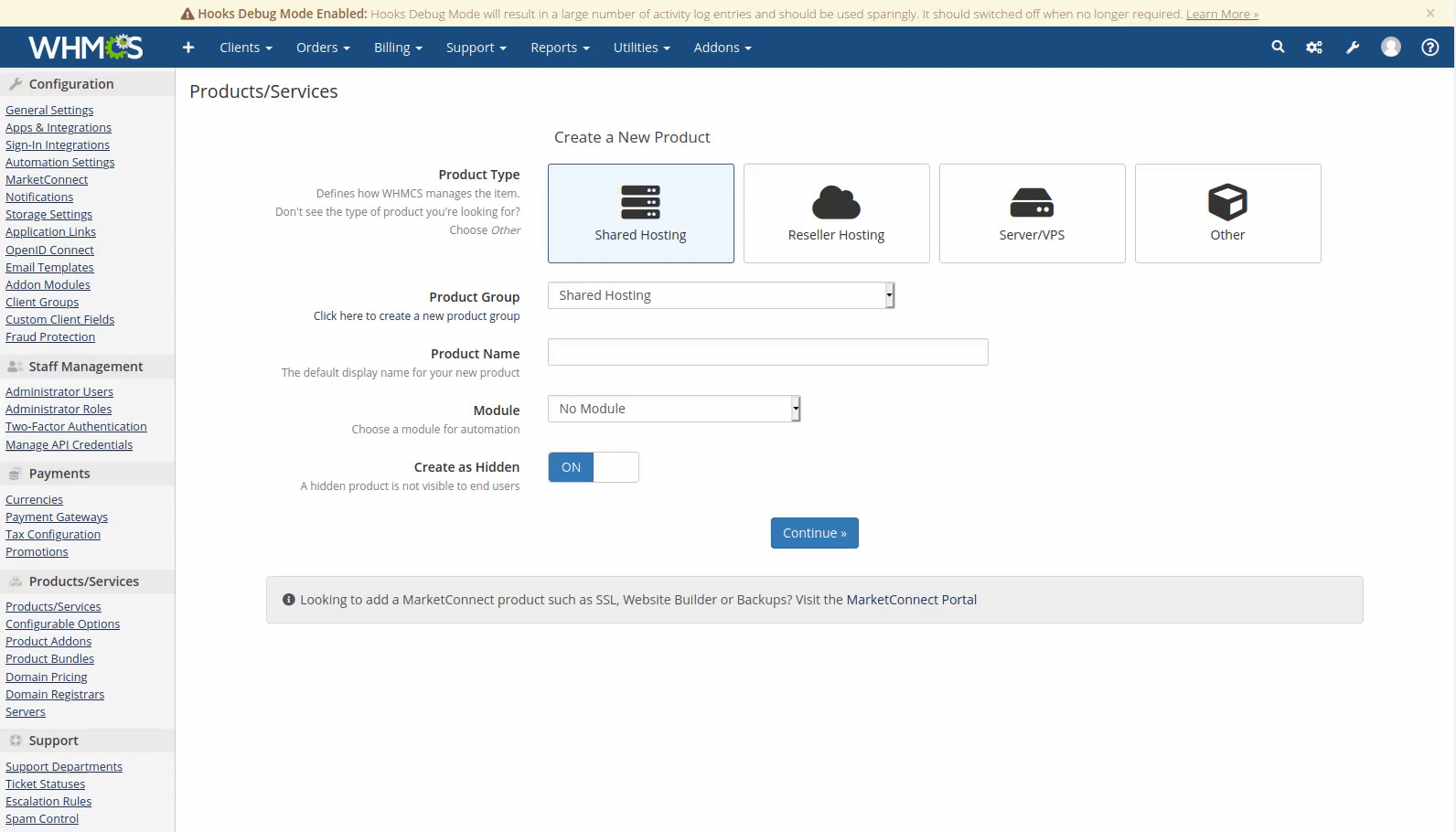The width and height of the screenshot is (1456, 832).
Task: Expand the Orders menu
Action: [x=323, y=48]
